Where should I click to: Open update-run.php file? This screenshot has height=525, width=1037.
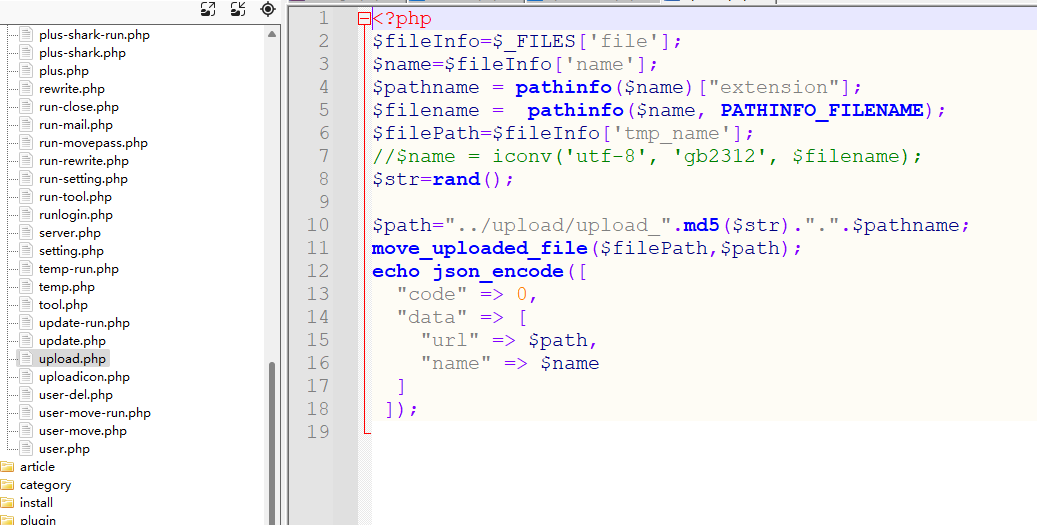(84, 323)
